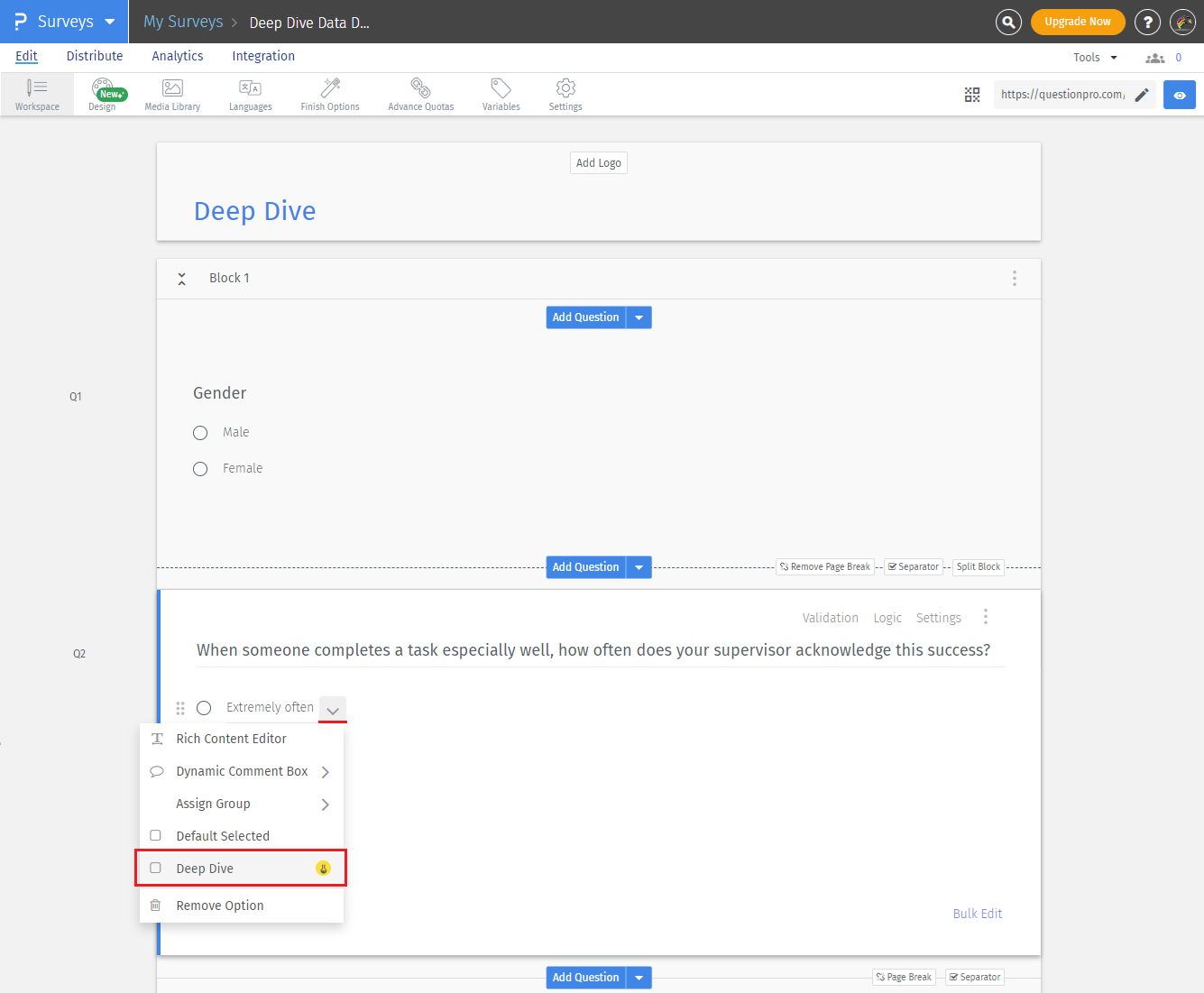This screenshot has width=1204, height=993.
Task: Open Finish Options wand icon
Action: 330,94
